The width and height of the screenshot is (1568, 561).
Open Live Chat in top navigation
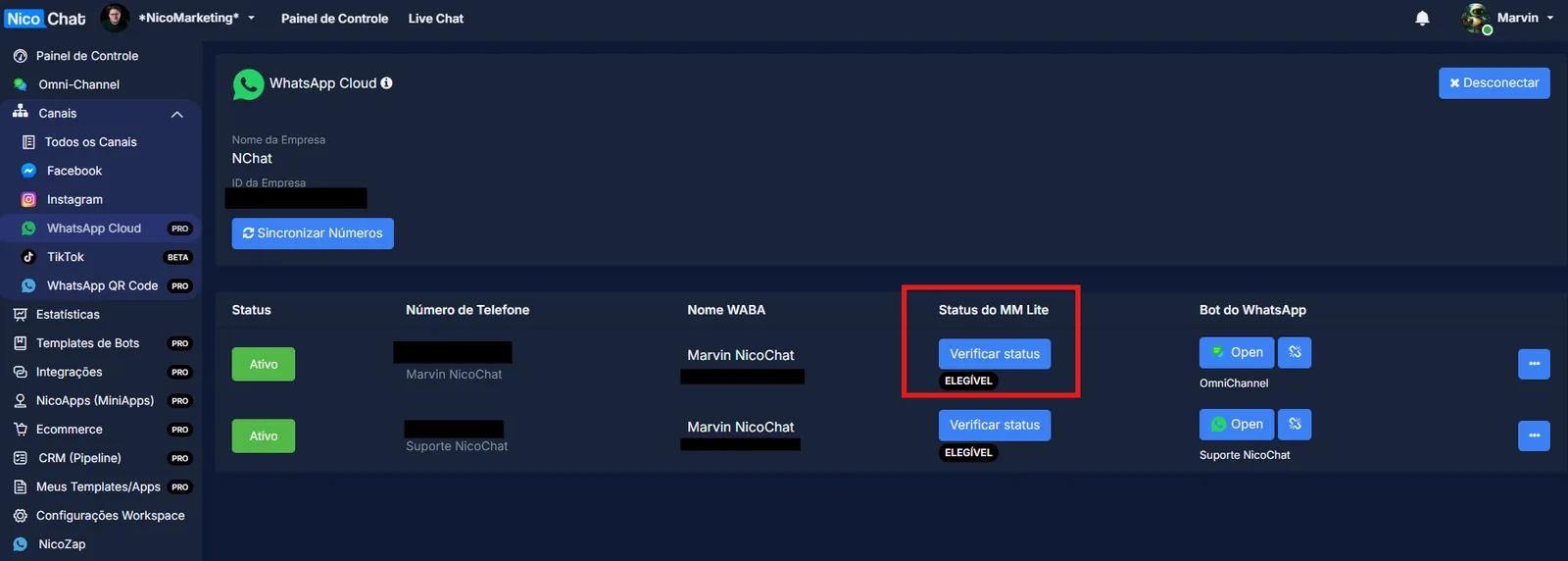tap(436, 19)
